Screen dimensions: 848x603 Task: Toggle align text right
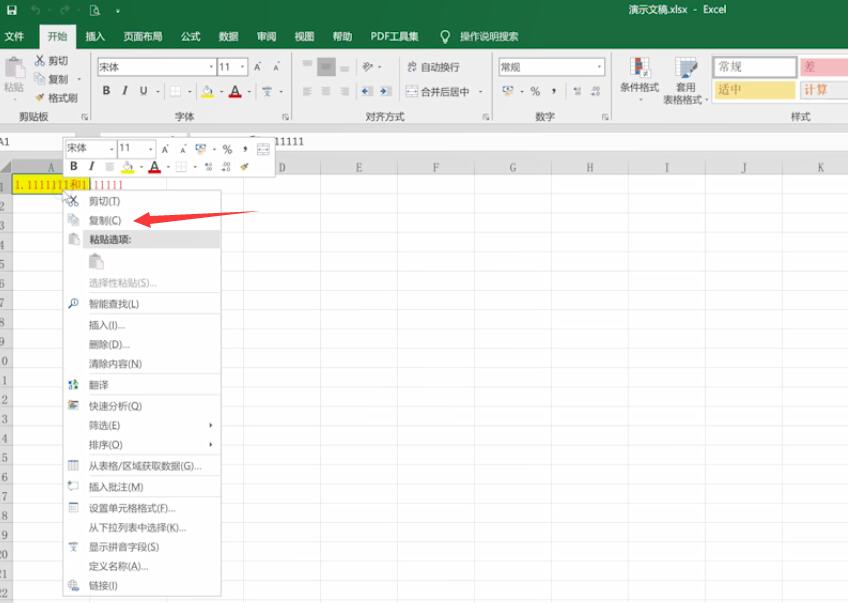(x=344, y=91)
